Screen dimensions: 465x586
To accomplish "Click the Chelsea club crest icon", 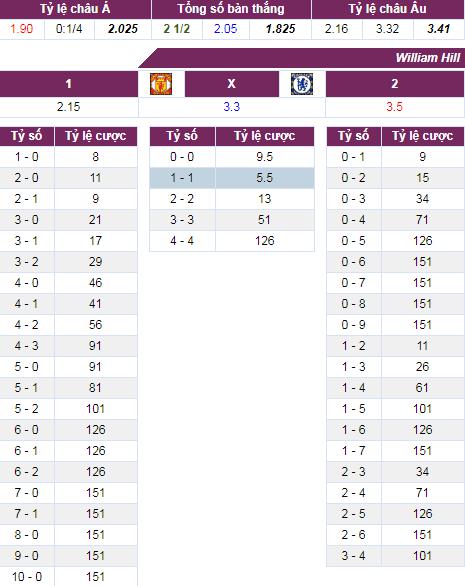I will (302, 84).
